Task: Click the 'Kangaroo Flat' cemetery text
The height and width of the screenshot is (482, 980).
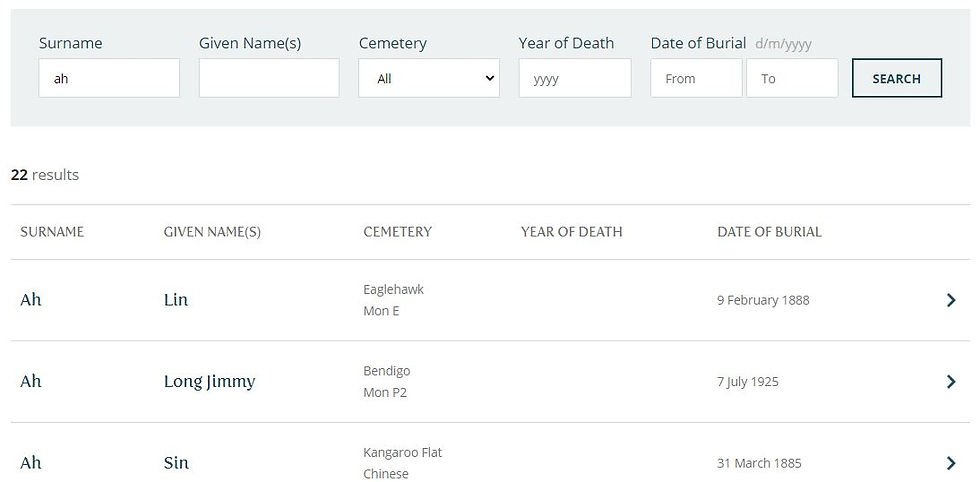Action: click(402, 452)
